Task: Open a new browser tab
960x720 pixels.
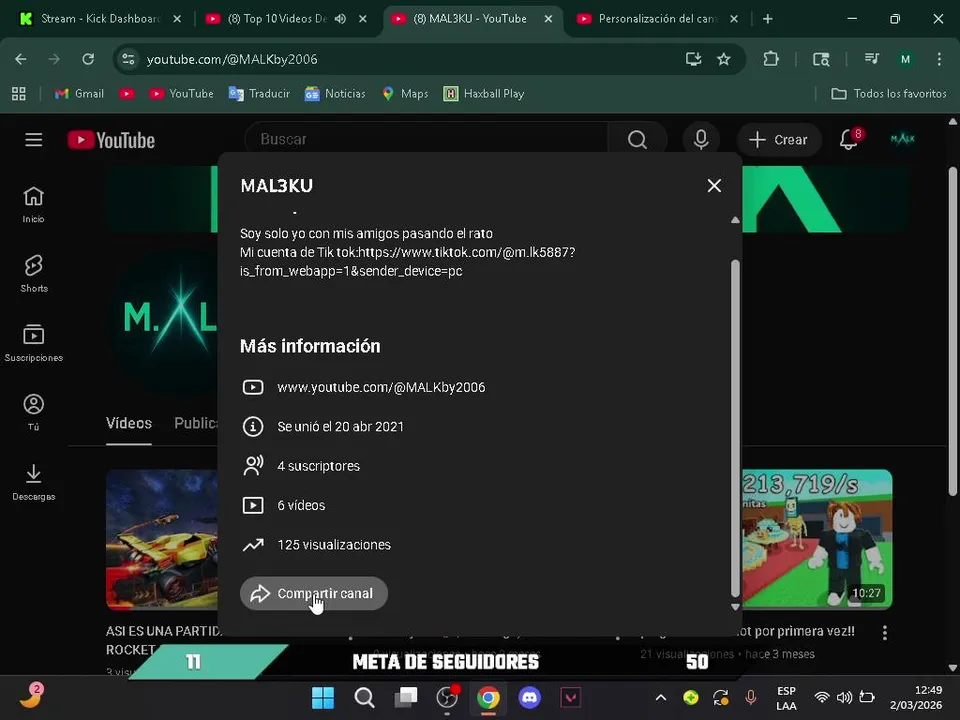Action: pyautogui.click(x=768, y=19)
